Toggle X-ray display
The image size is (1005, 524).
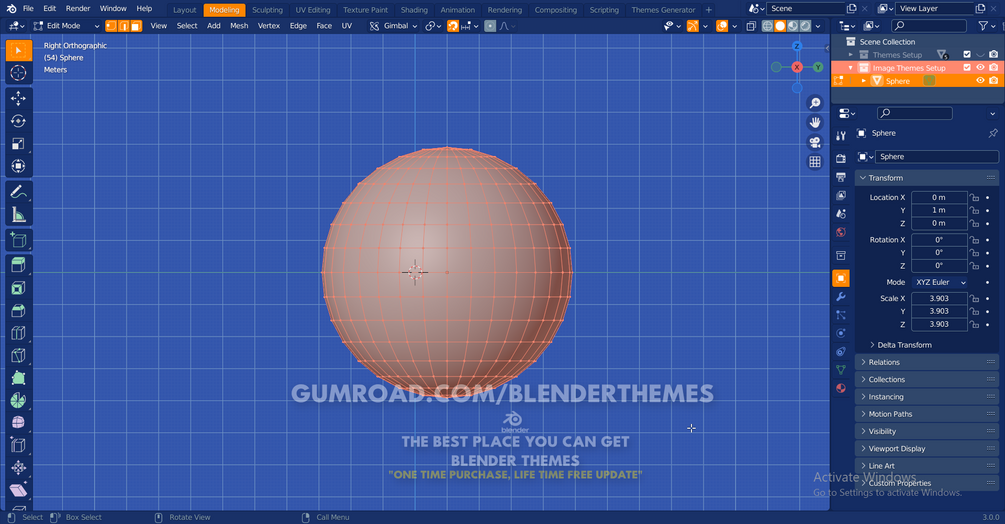point(751,26)
